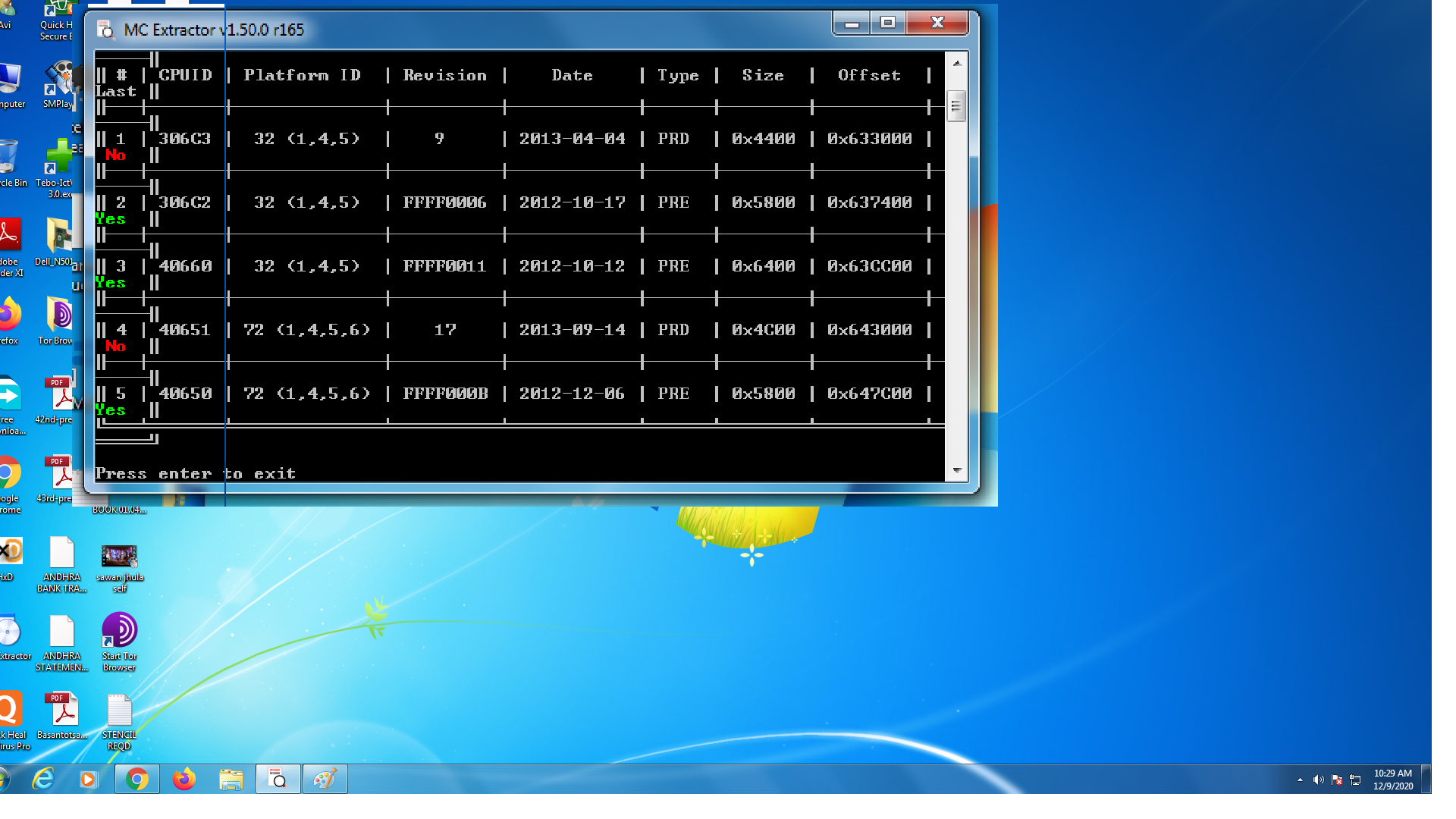Click console scrollbar down arrow
Viewport: 1456px width, 819px height.
(956, 471)
